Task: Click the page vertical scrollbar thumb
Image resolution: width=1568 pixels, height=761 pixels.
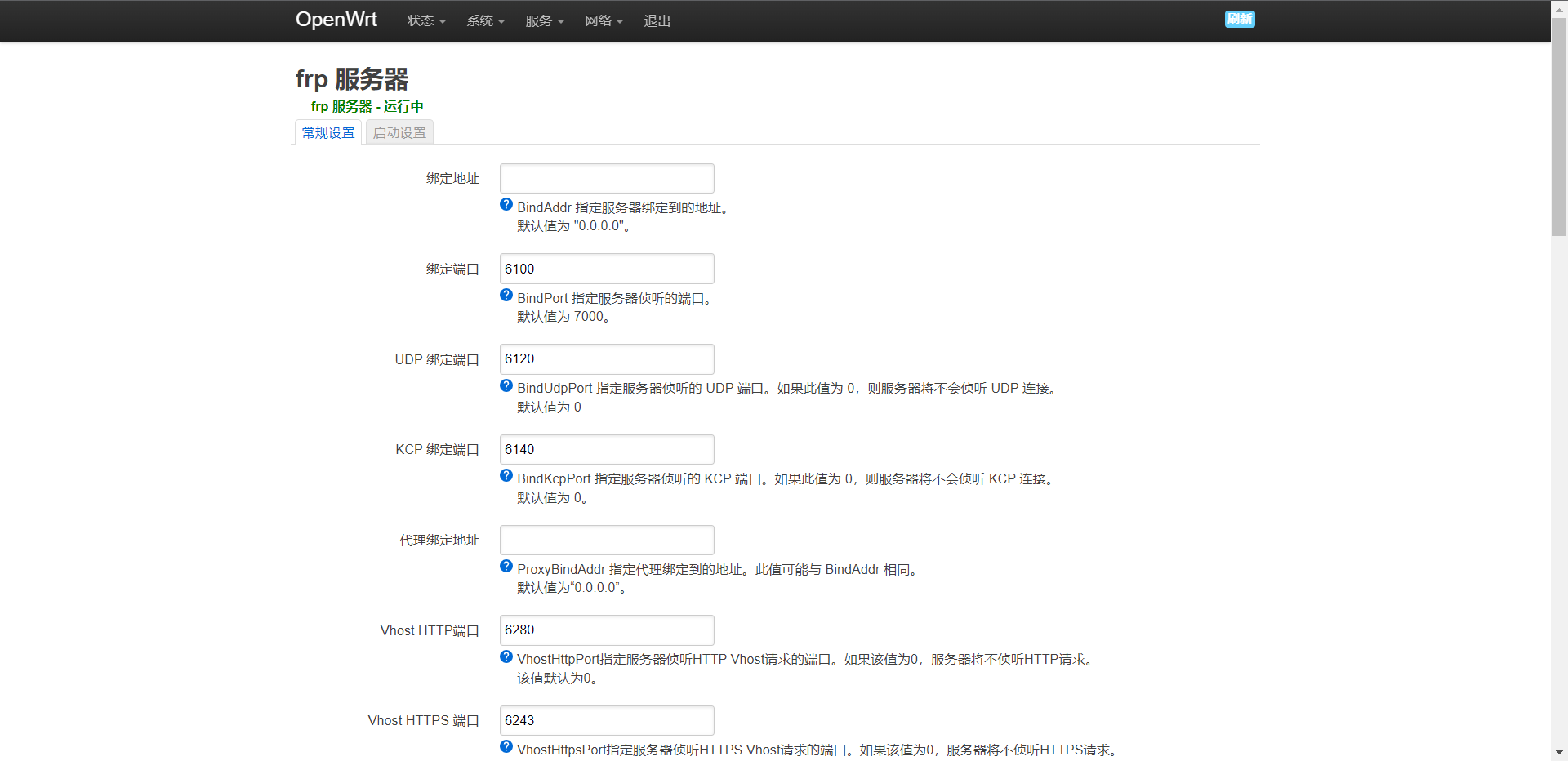Action: (x=1559, y=127)
